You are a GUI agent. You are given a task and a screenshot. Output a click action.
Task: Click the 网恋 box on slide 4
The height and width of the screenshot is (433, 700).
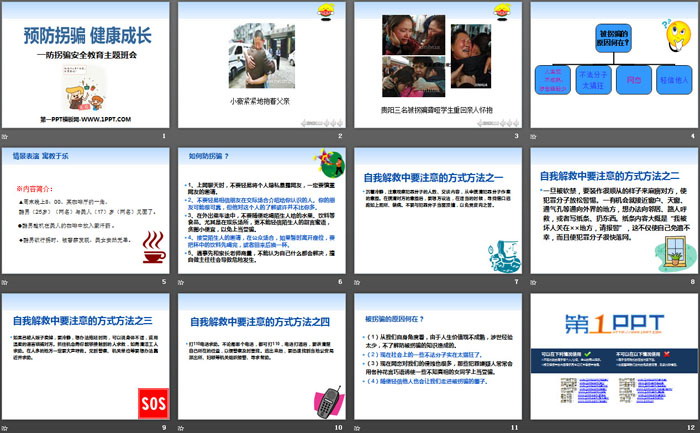632,76
